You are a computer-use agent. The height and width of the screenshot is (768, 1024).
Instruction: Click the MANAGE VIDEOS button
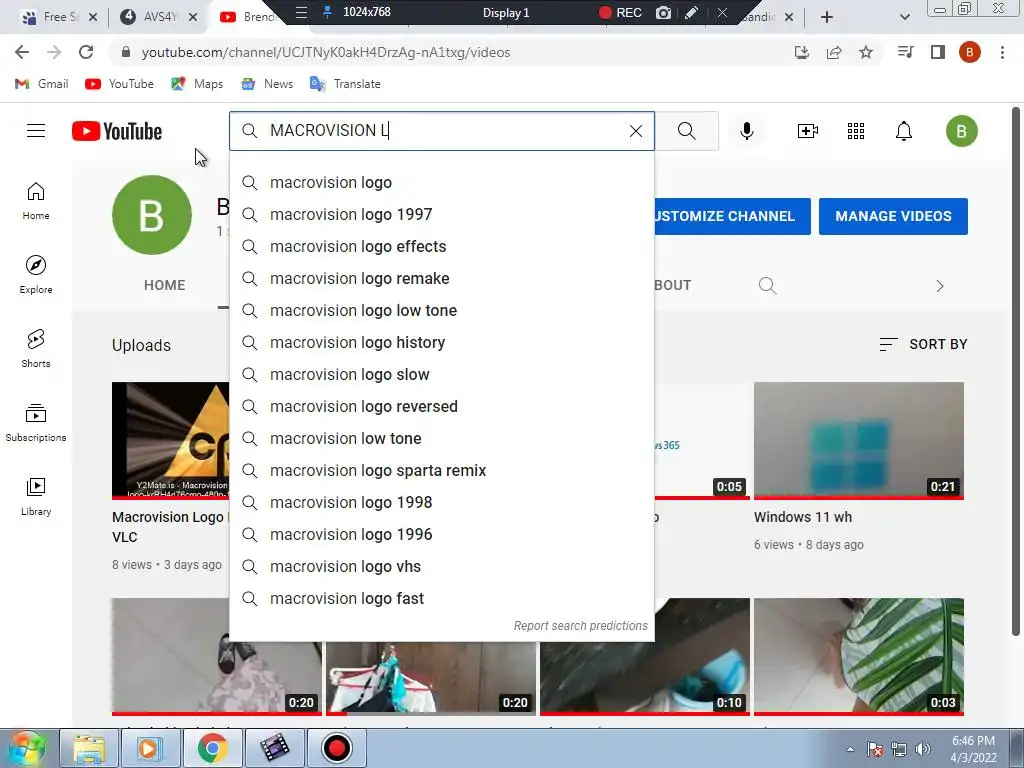click(x=893, y=216)
